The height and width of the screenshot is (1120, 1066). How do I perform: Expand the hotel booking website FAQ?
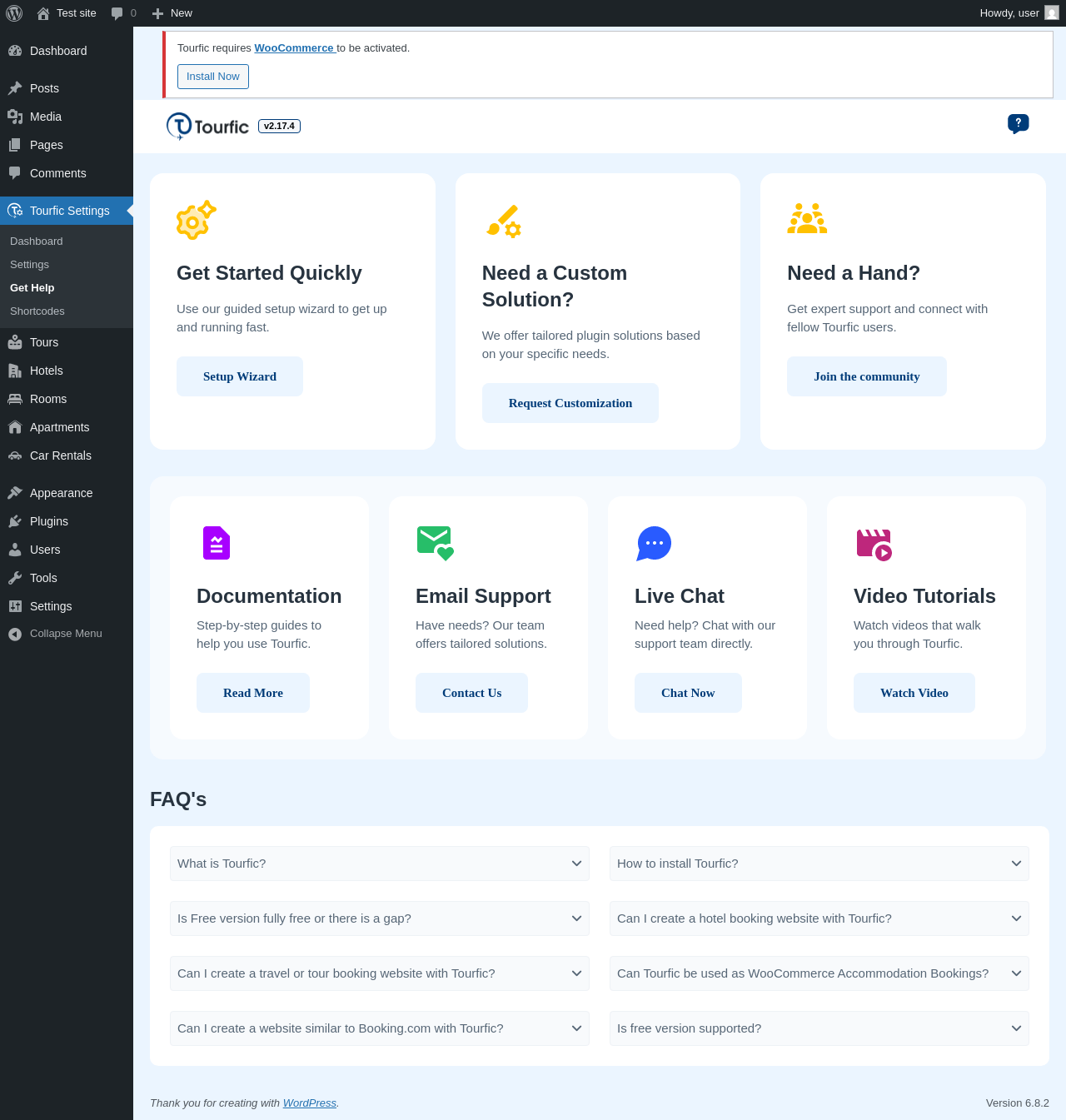(x=819, y=918)
